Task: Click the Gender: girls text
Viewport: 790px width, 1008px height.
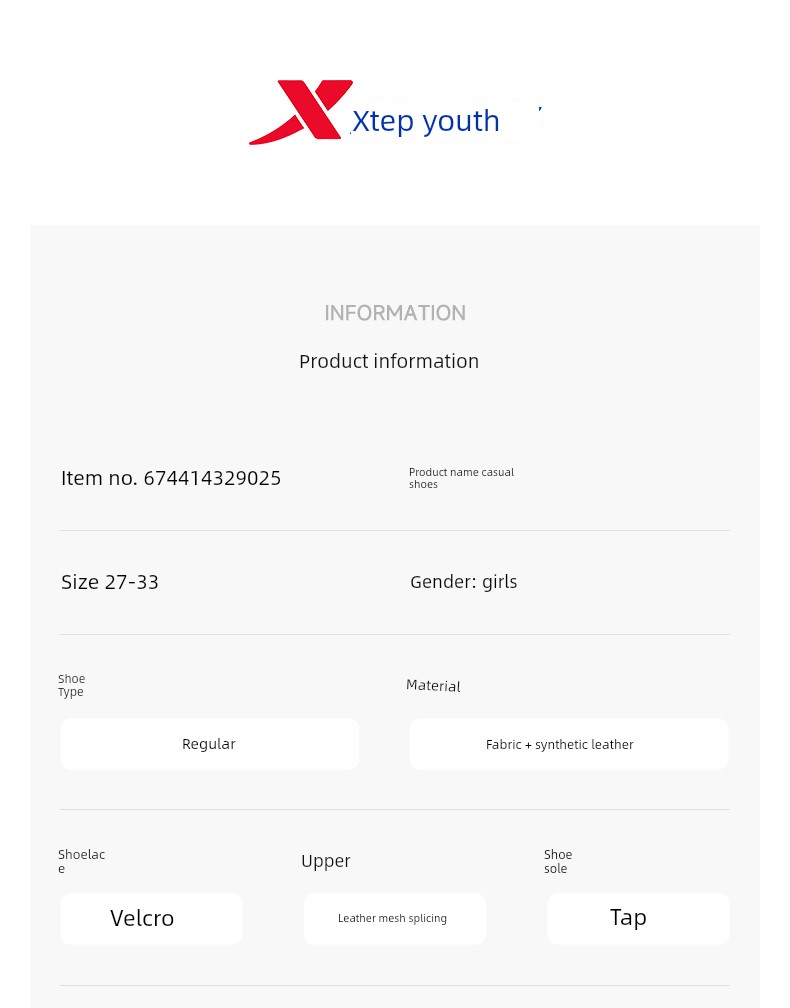Action: [x=463, y=582]
